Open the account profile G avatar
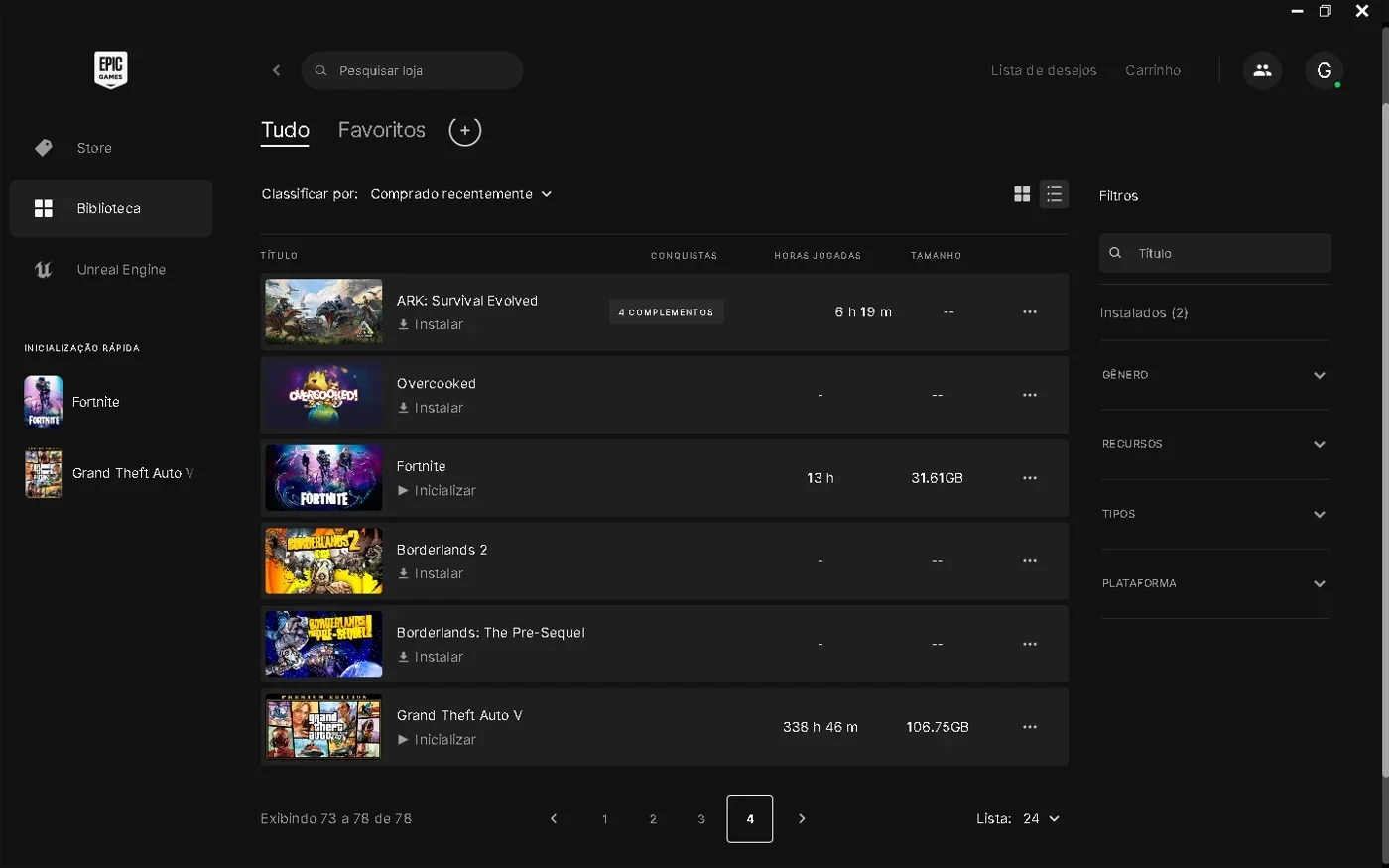The height and width of the screenshot is (868, 1389). coord(1324,70)
